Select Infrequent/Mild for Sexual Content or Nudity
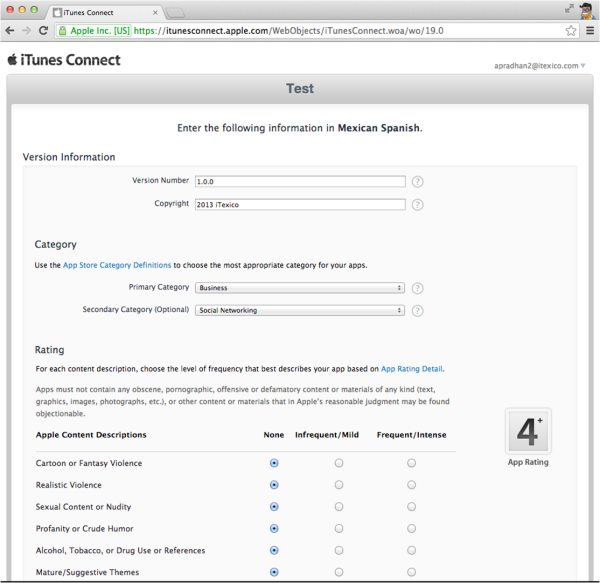The image size is (600, 583). 339,506
